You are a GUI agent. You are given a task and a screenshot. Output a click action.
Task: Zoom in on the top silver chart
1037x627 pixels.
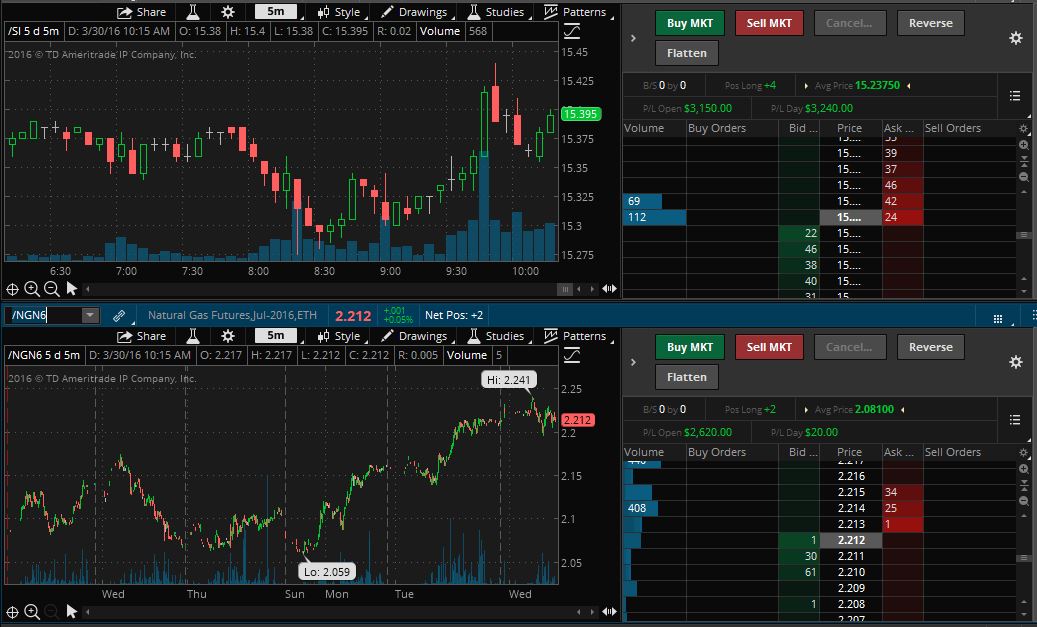pyautogui.click(x=32, y=289)
